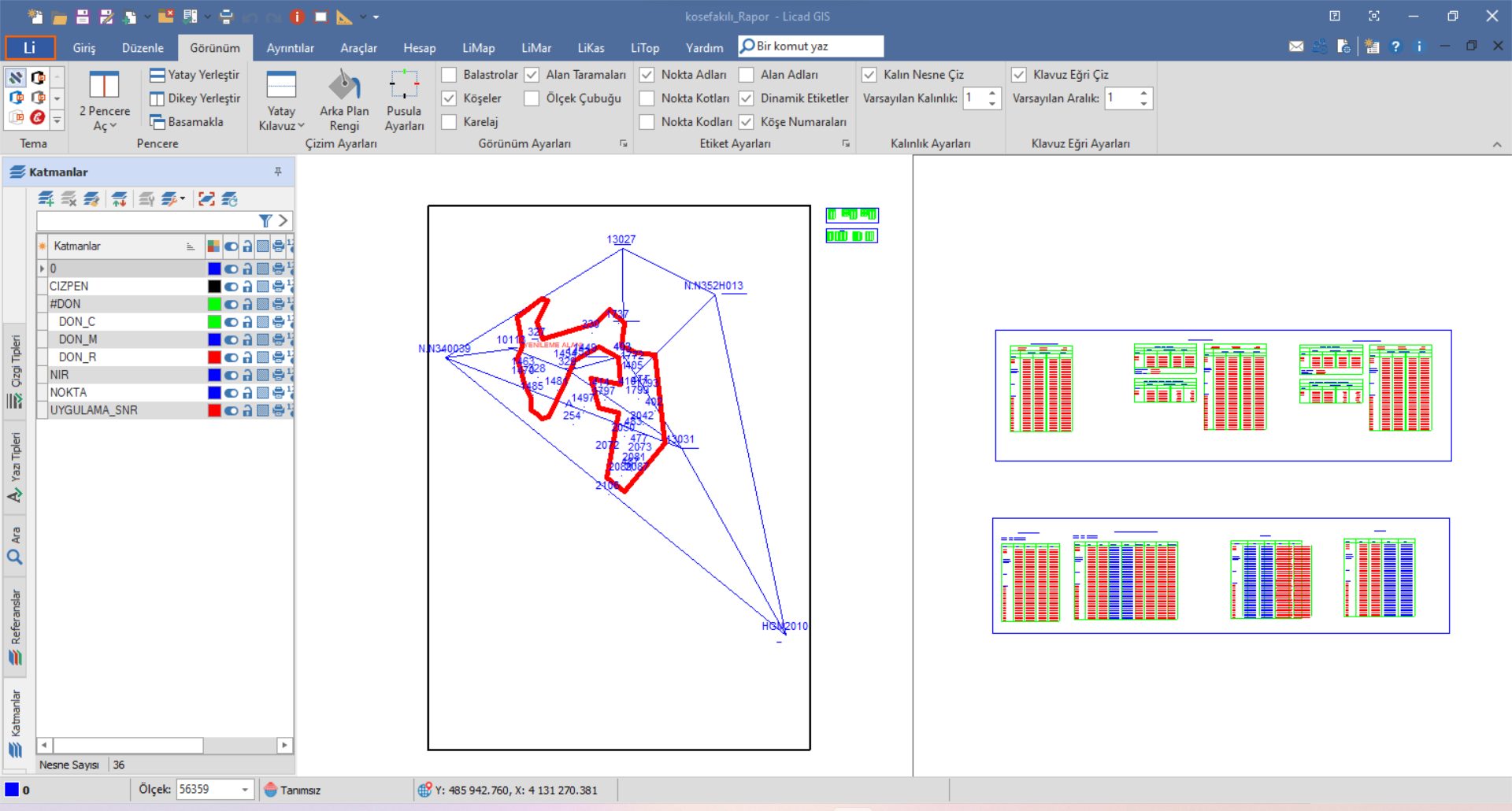
Task: Uncheck the Nokta Adları checkbox
Action: click(x=647, y=75)
